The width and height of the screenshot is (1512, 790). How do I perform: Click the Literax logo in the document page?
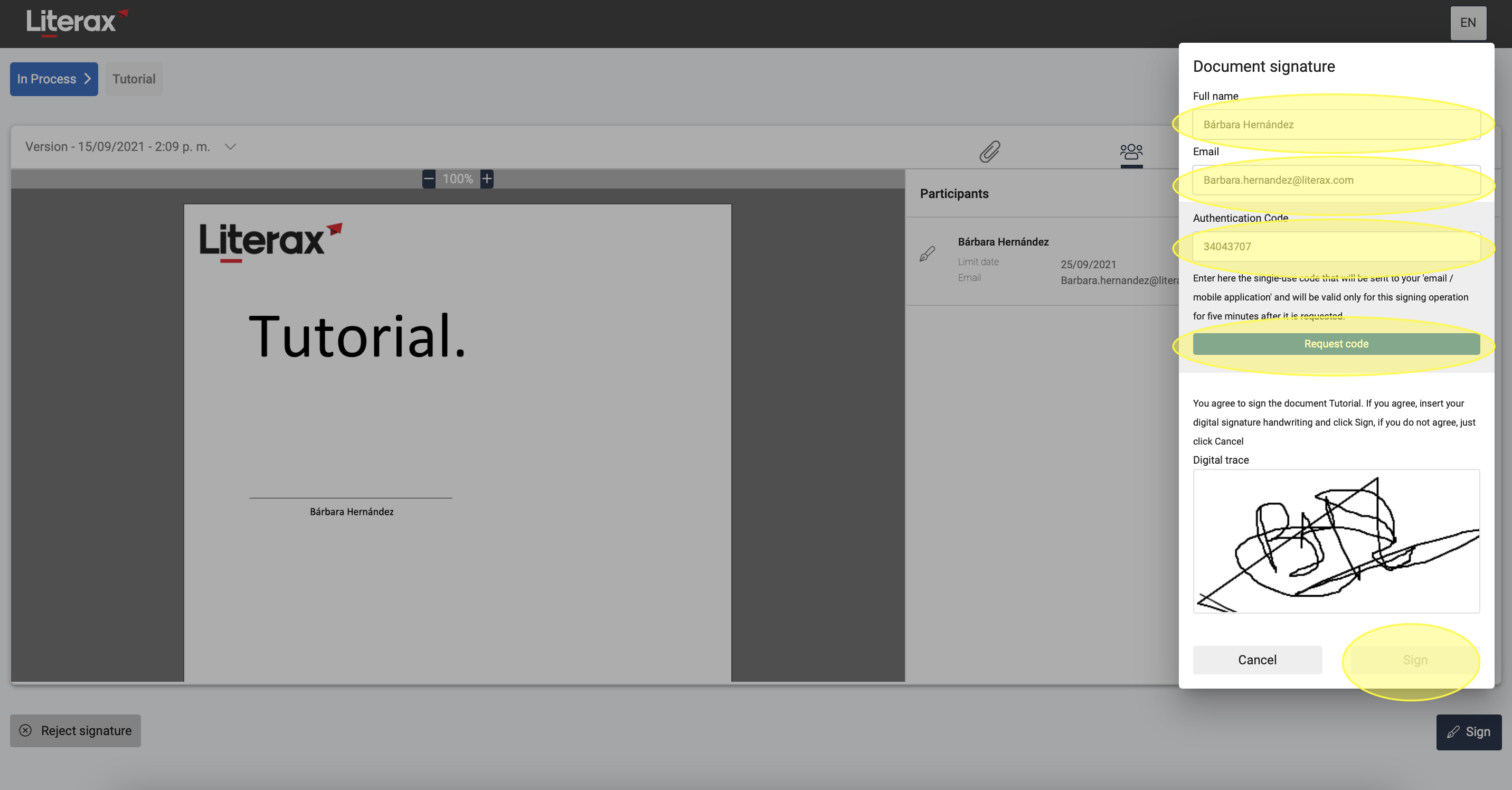[x=271, y=242]
